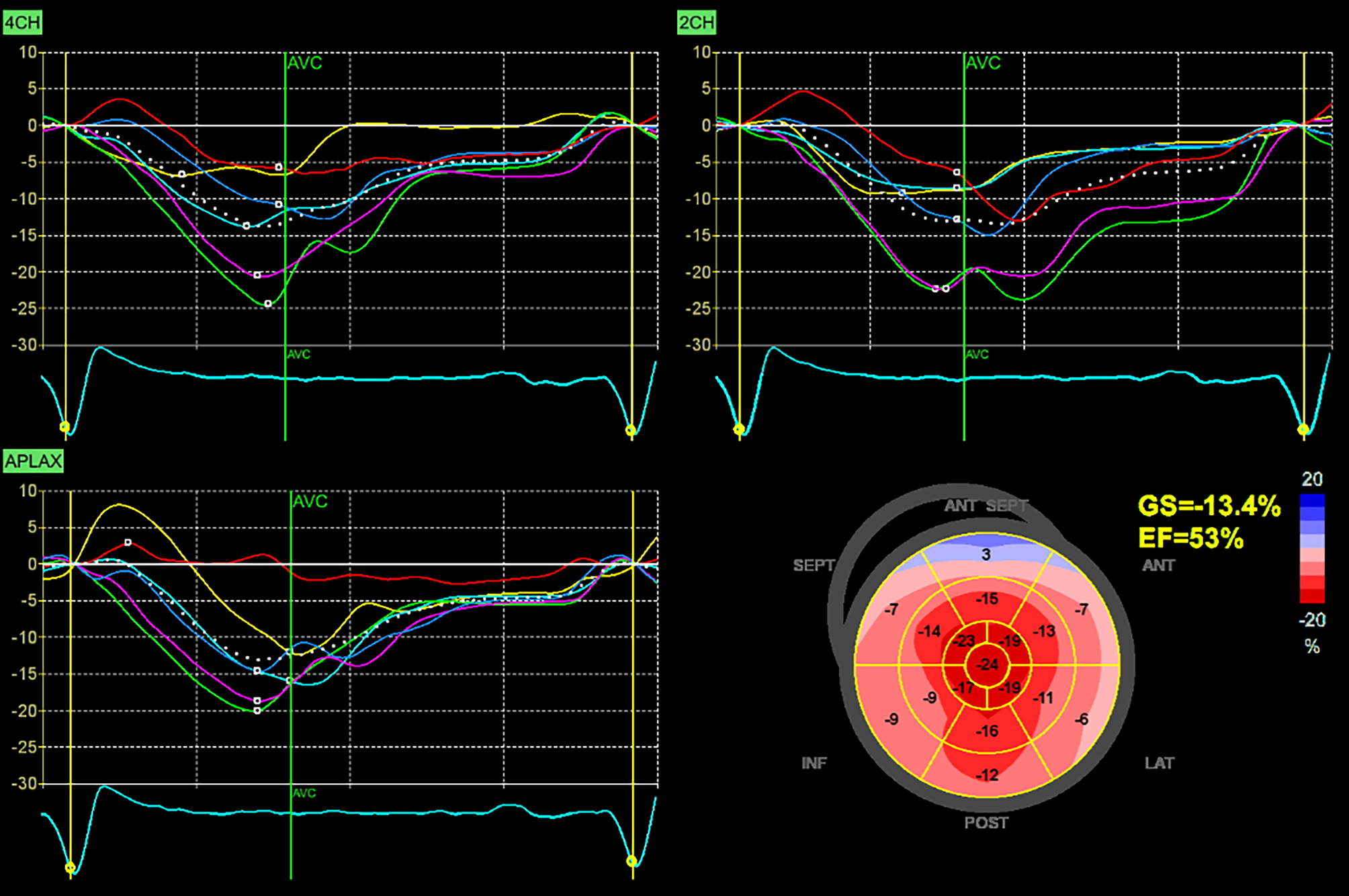Click the AVC marker label atop APLAX graph

pyautogui.click(x=310, y=501)
